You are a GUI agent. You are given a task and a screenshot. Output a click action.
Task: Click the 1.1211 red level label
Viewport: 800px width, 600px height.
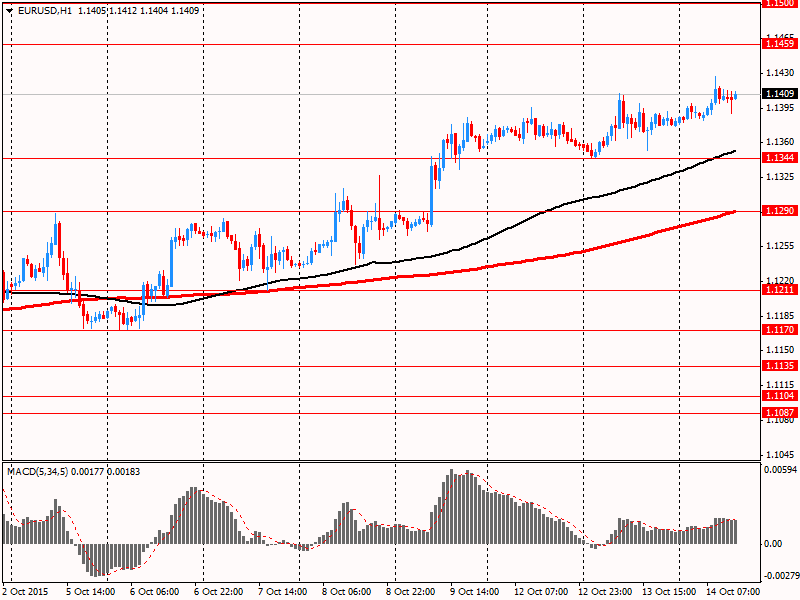pos(780,290)
